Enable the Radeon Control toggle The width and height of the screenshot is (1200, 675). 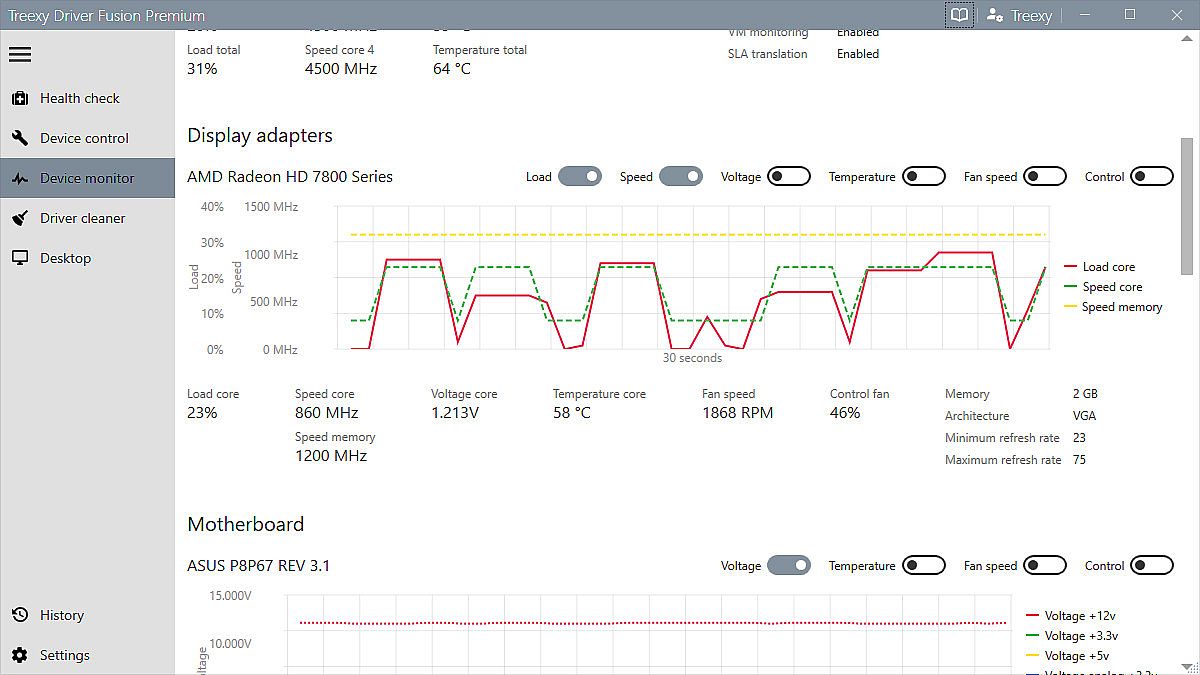[1152, 177]
